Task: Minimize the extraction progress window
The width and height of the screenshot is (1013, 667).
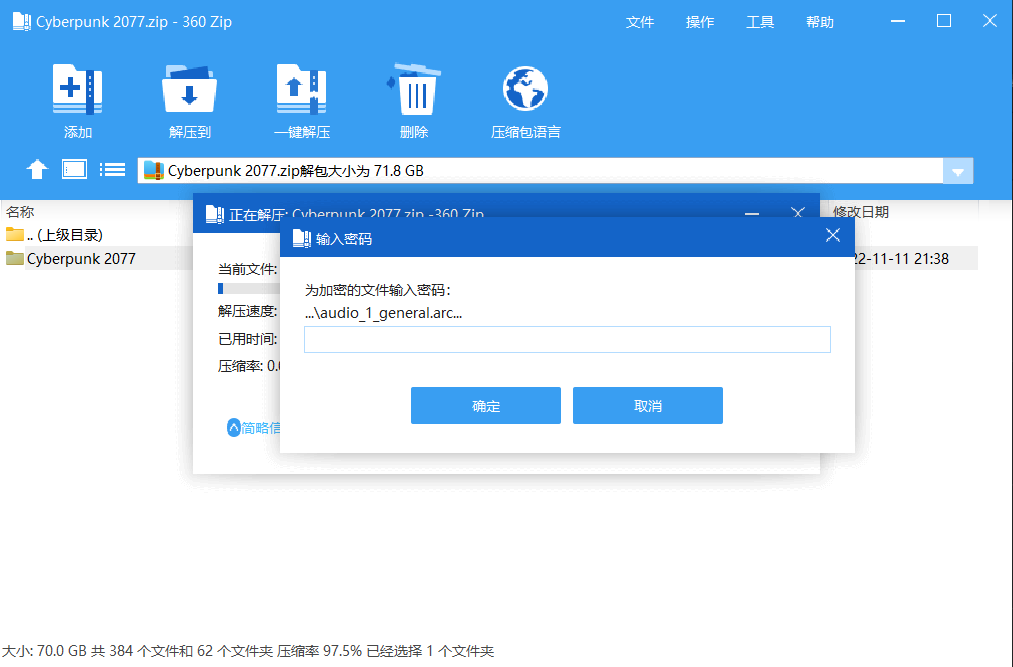Action: [x=751, y=213]
